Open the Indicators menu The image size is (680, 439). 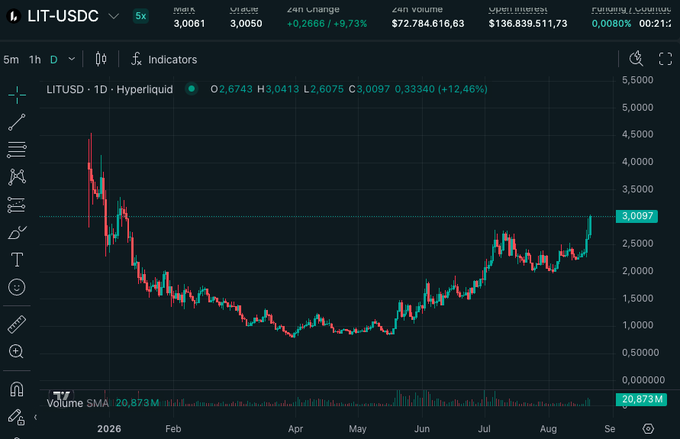pos(164,59)
